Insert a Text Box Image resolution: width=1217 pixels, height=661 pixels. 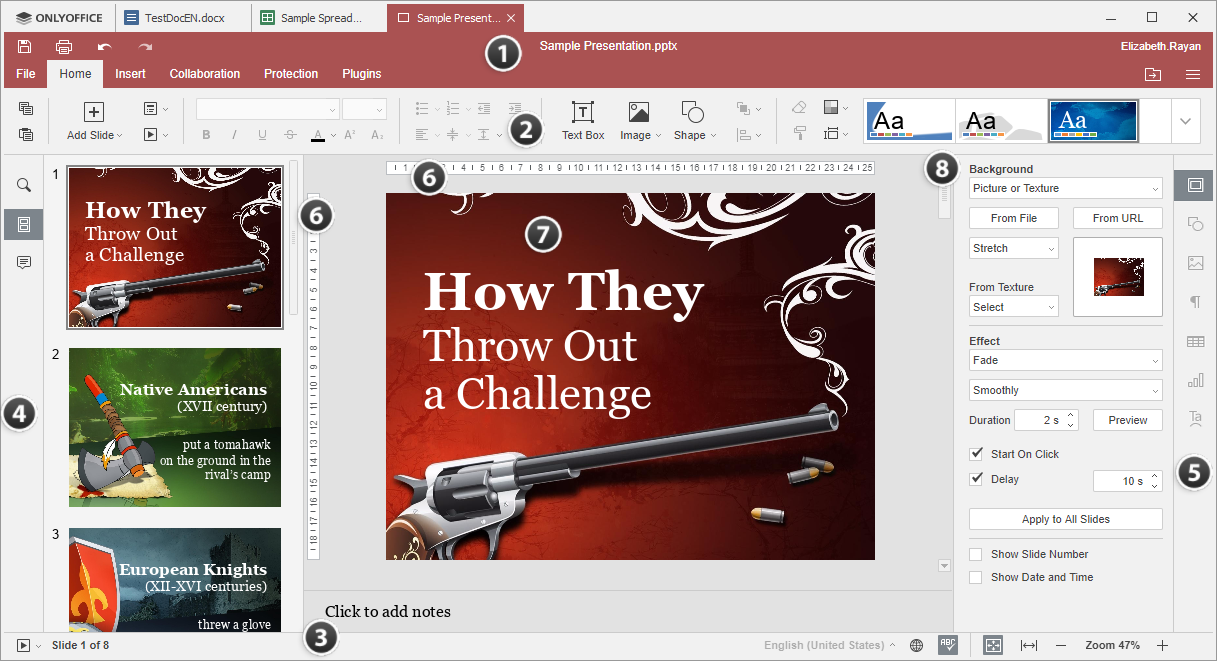(582, 120)
